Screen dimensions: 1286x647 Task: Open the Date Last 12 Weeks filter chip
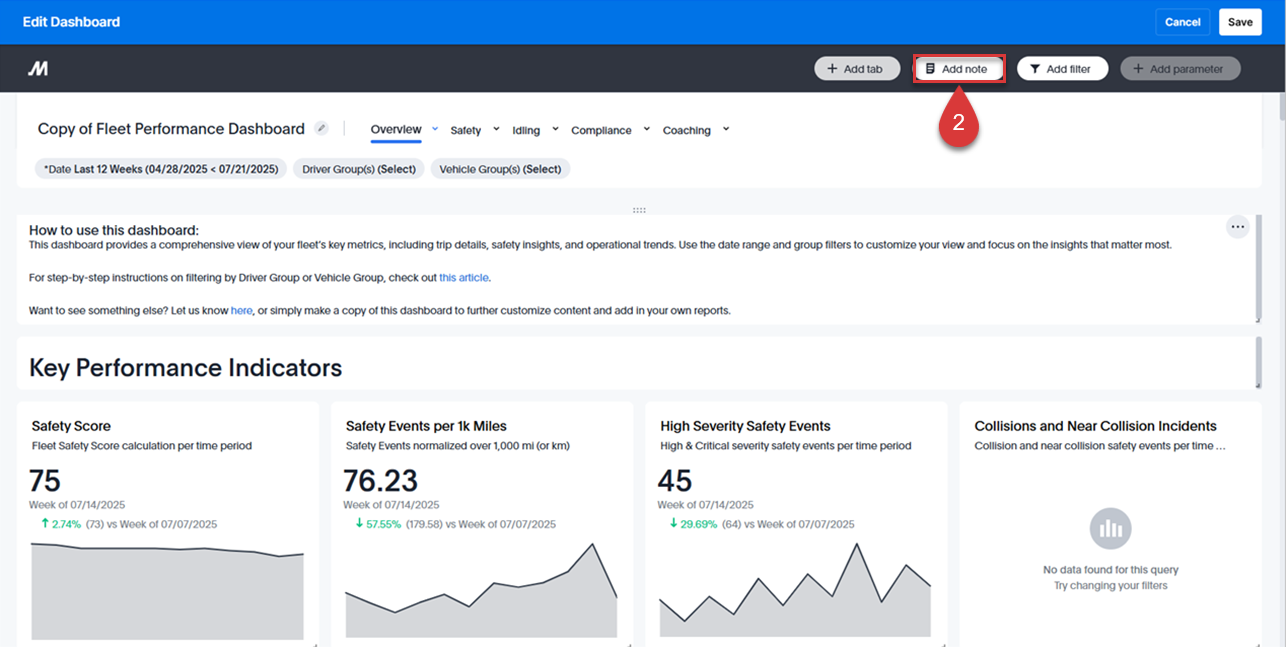[x=159, y=168]
